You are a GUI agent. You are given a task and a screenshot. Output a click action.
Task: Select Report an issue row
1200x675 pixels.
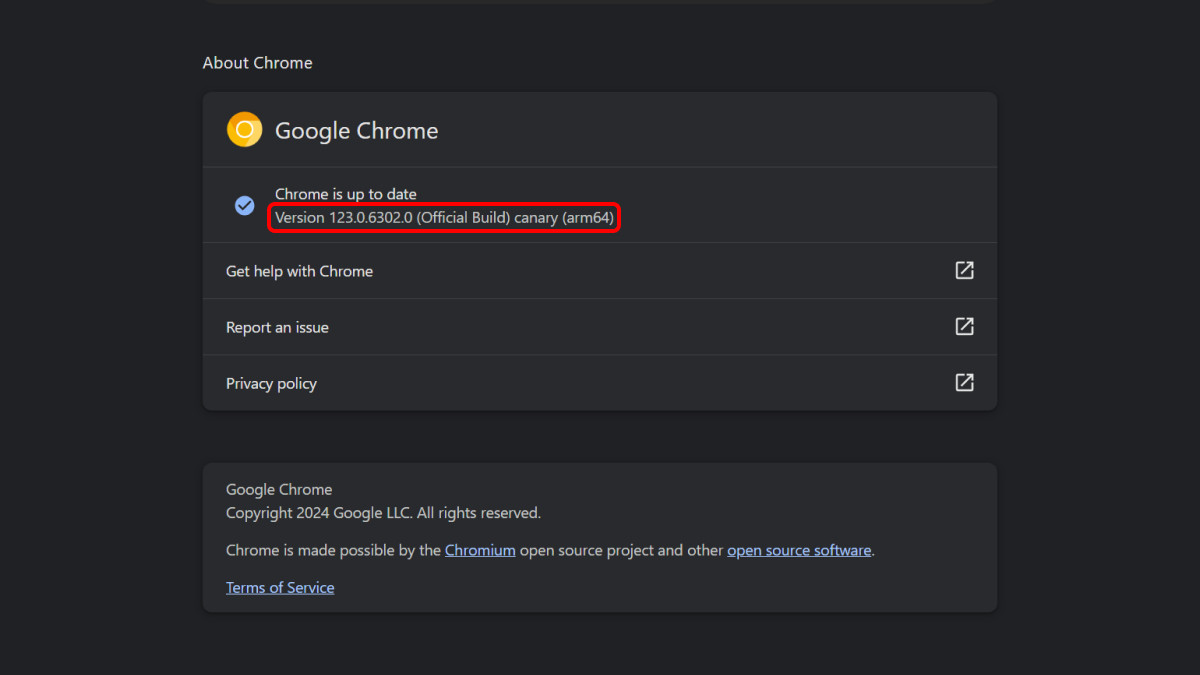point(600,327)
